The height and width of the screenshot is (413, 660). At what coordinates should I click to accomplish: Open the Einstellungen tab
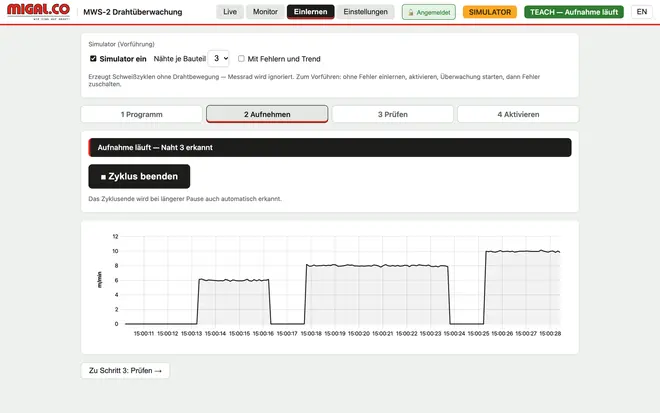point(365,12)
